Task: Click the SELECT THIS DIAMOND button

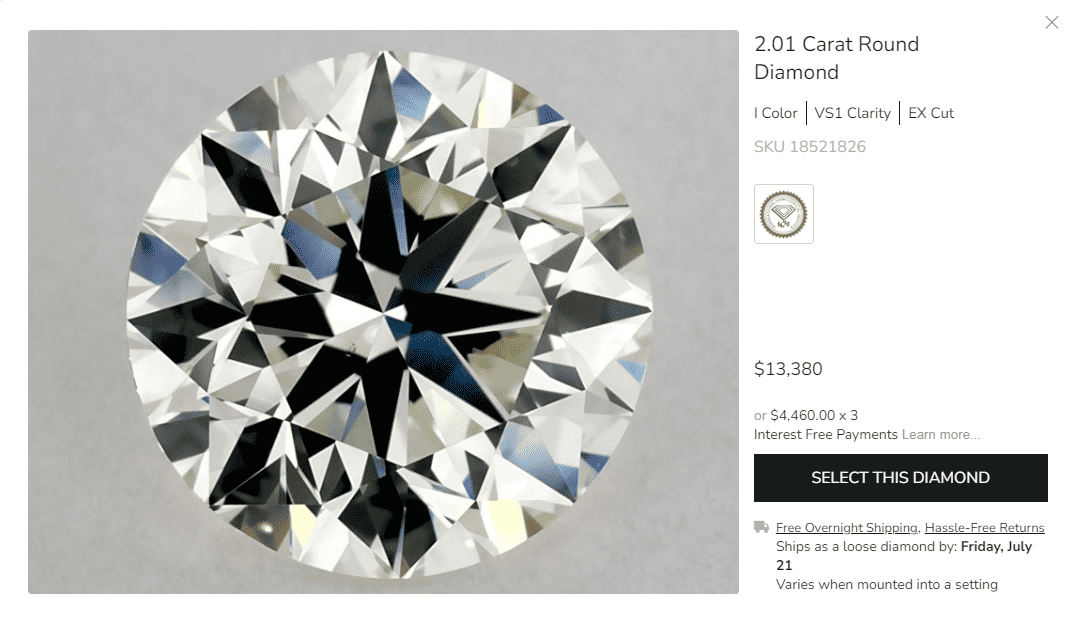Action: (x=900, y=478)
